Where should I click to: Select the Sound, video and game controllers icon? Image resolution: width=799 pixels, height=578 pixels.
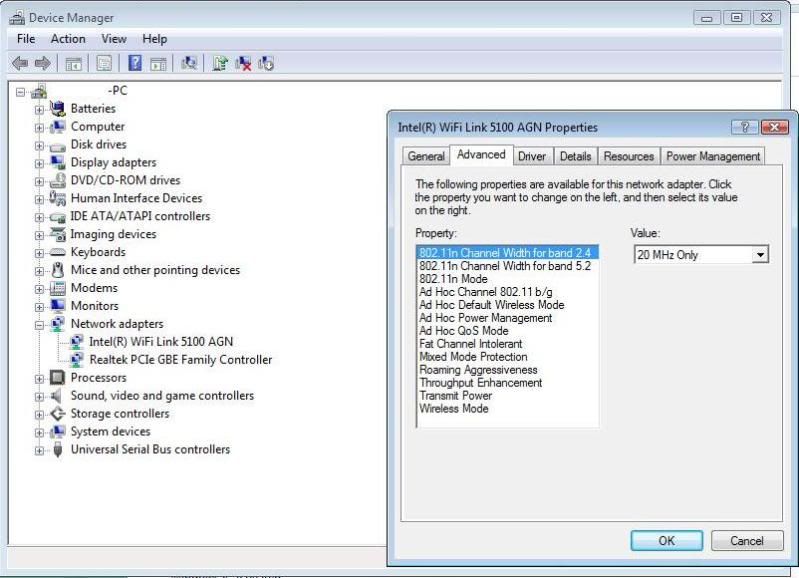tap(56, 396)
